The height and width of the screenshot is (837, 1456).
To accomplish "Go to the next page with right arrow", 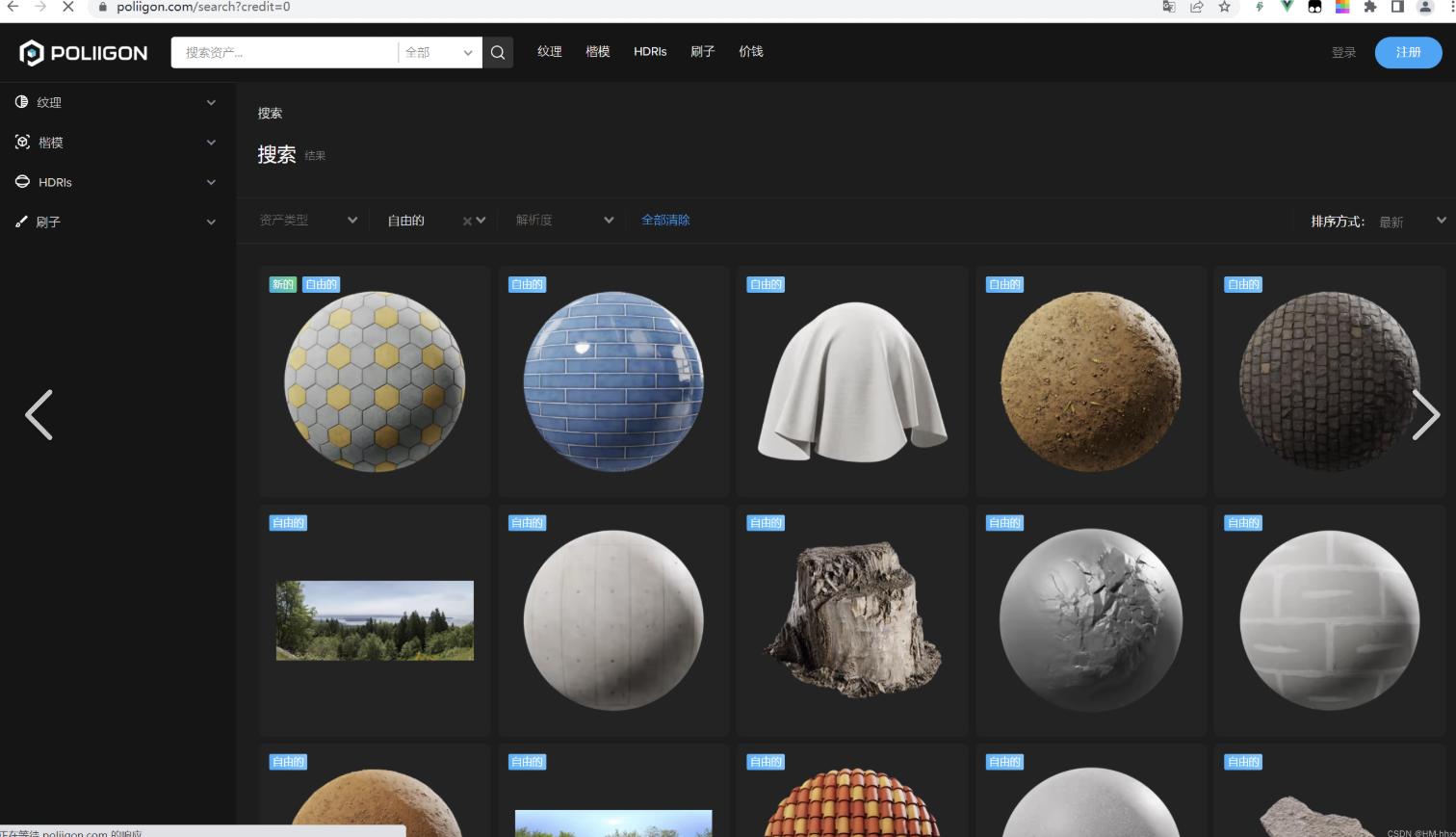I will pyautogui.click(x=1425, y=415).
